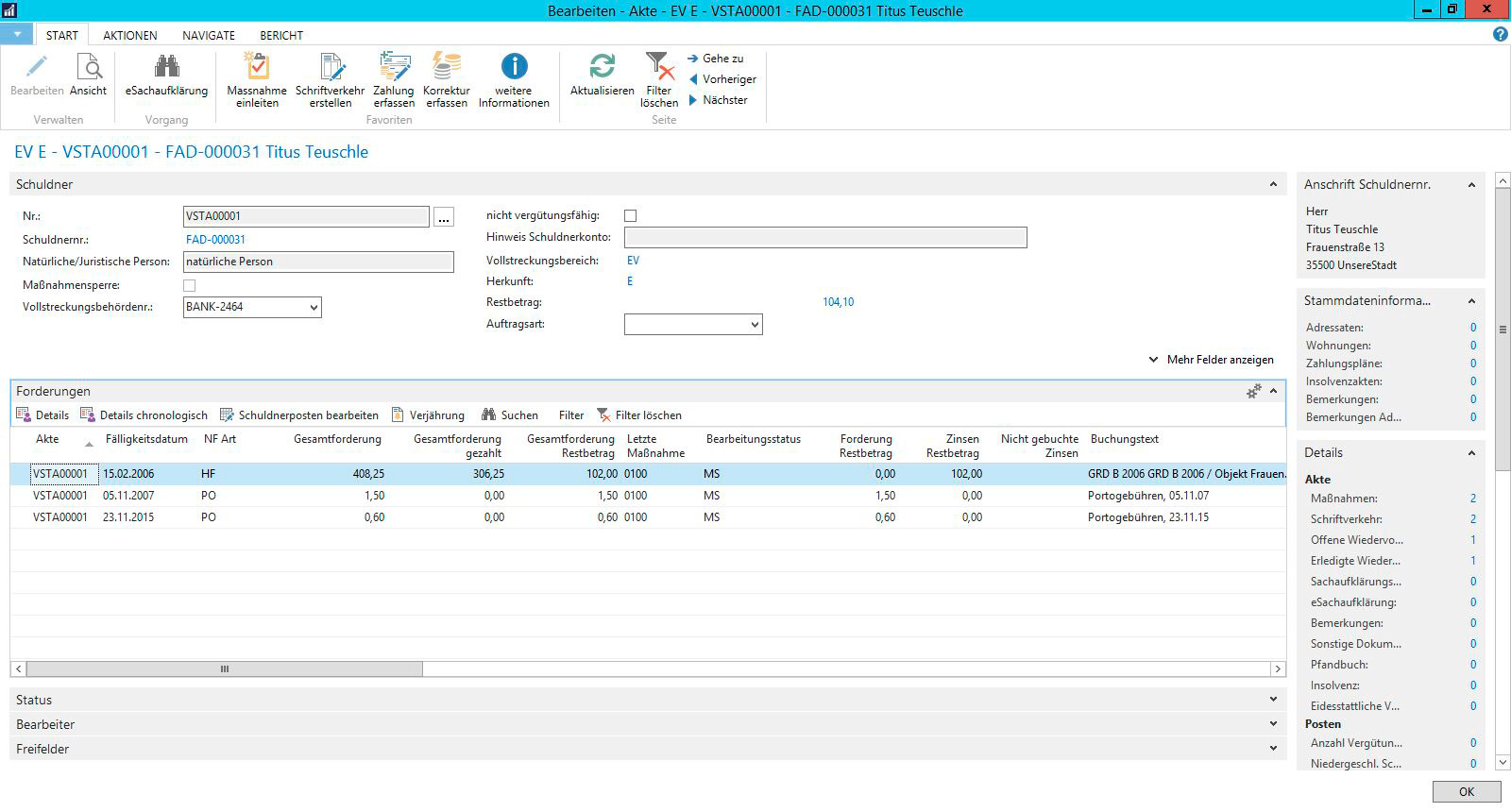This screenshot has width=1511, height=812.
Task: Open the Ansicht view icon
Action: pyautogui.click(x=88, y=67)
